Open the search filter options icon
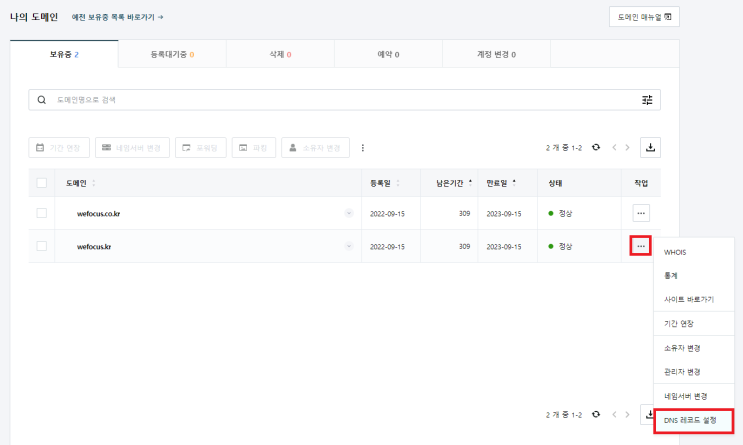The height and width of the screenshot is (445, 743). 647,100
